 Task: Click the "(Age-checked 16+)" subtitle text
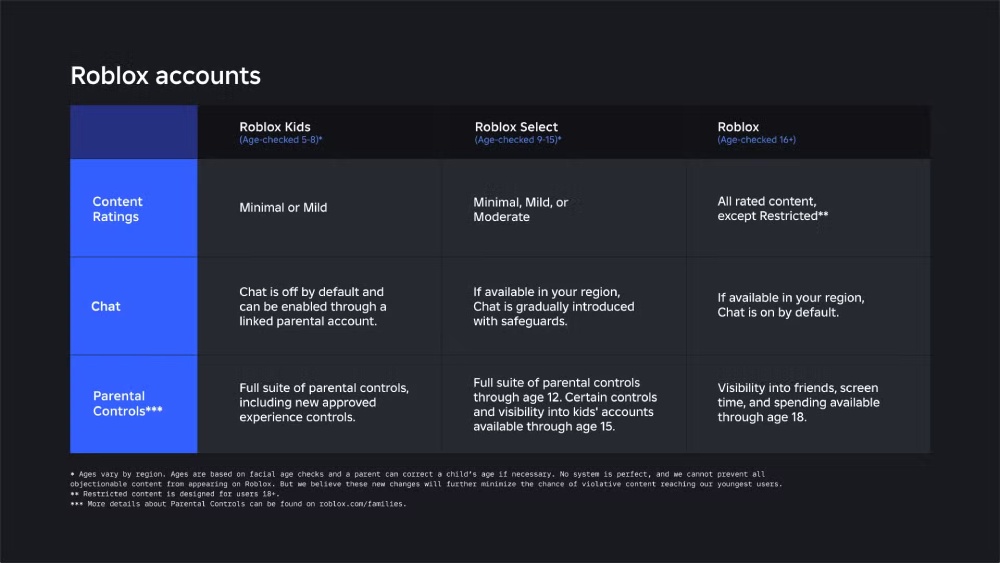[x=756, y=140]
